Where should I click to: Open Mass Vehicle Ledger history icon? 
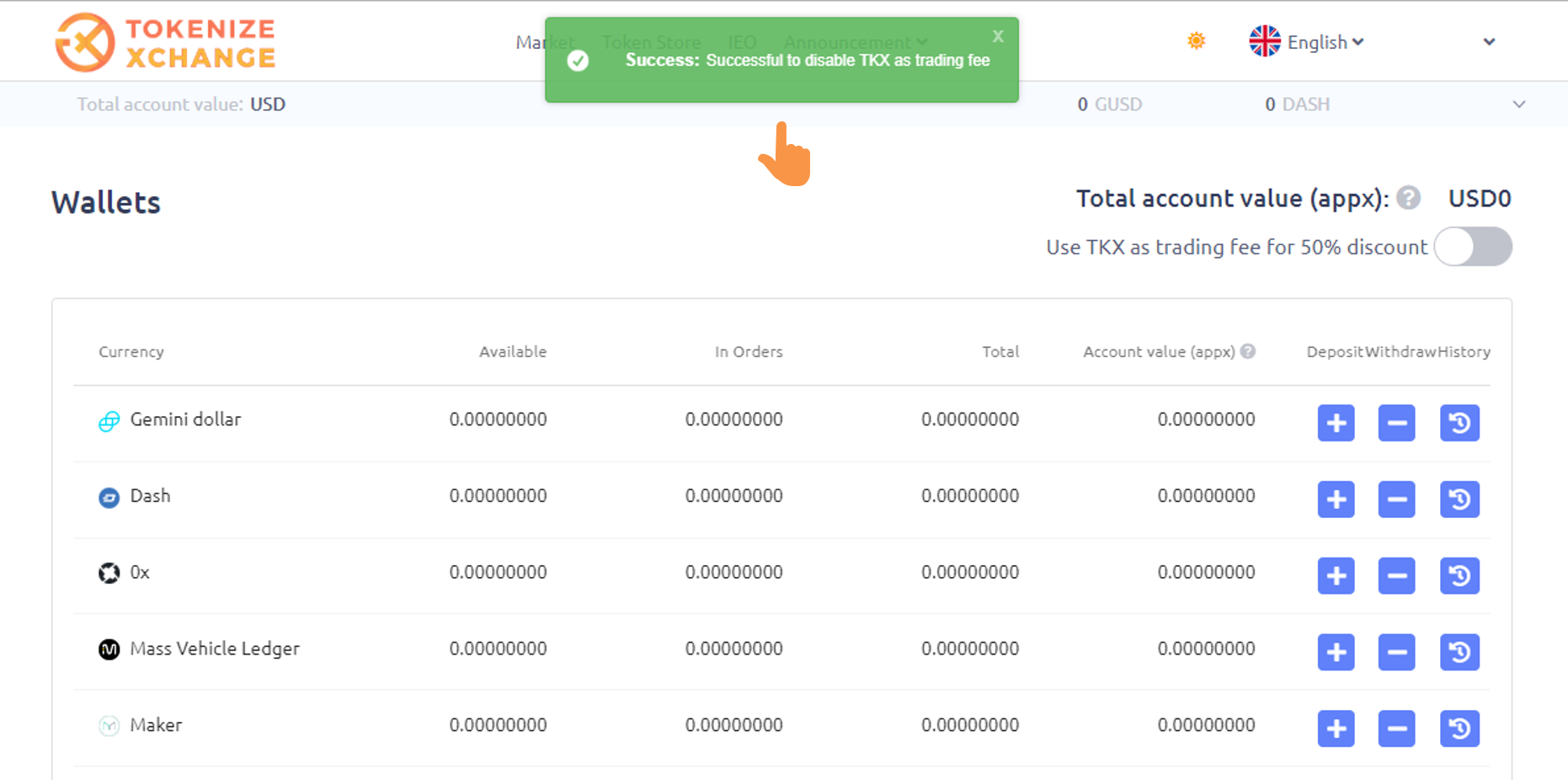1459,652
